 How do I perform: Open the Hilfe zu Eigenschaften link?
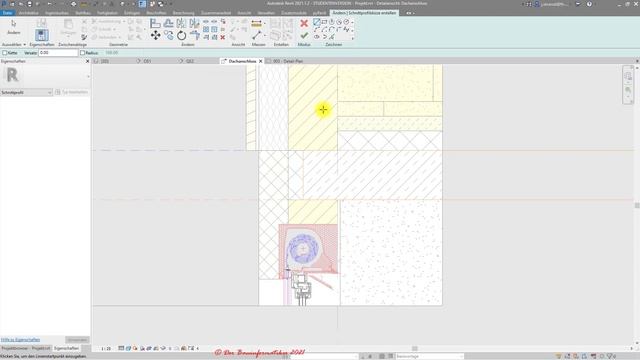point(20,340)
